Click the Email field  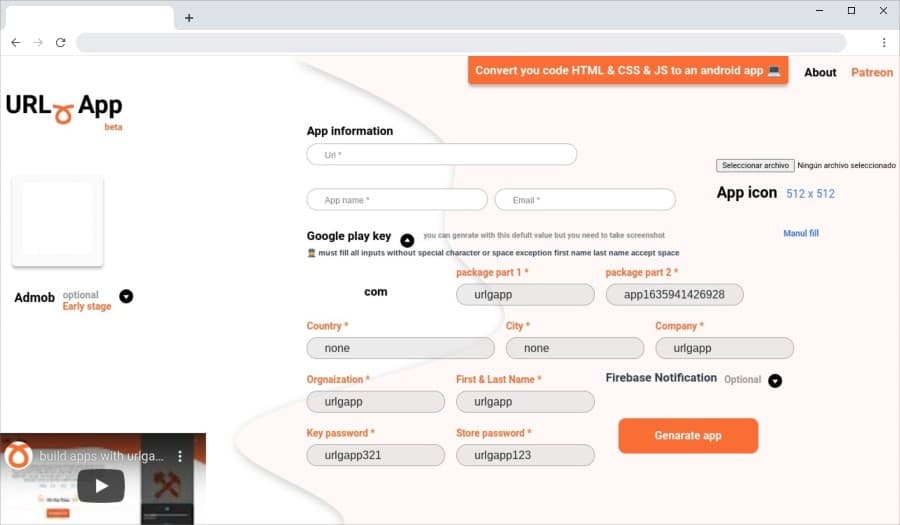point(585,200)
